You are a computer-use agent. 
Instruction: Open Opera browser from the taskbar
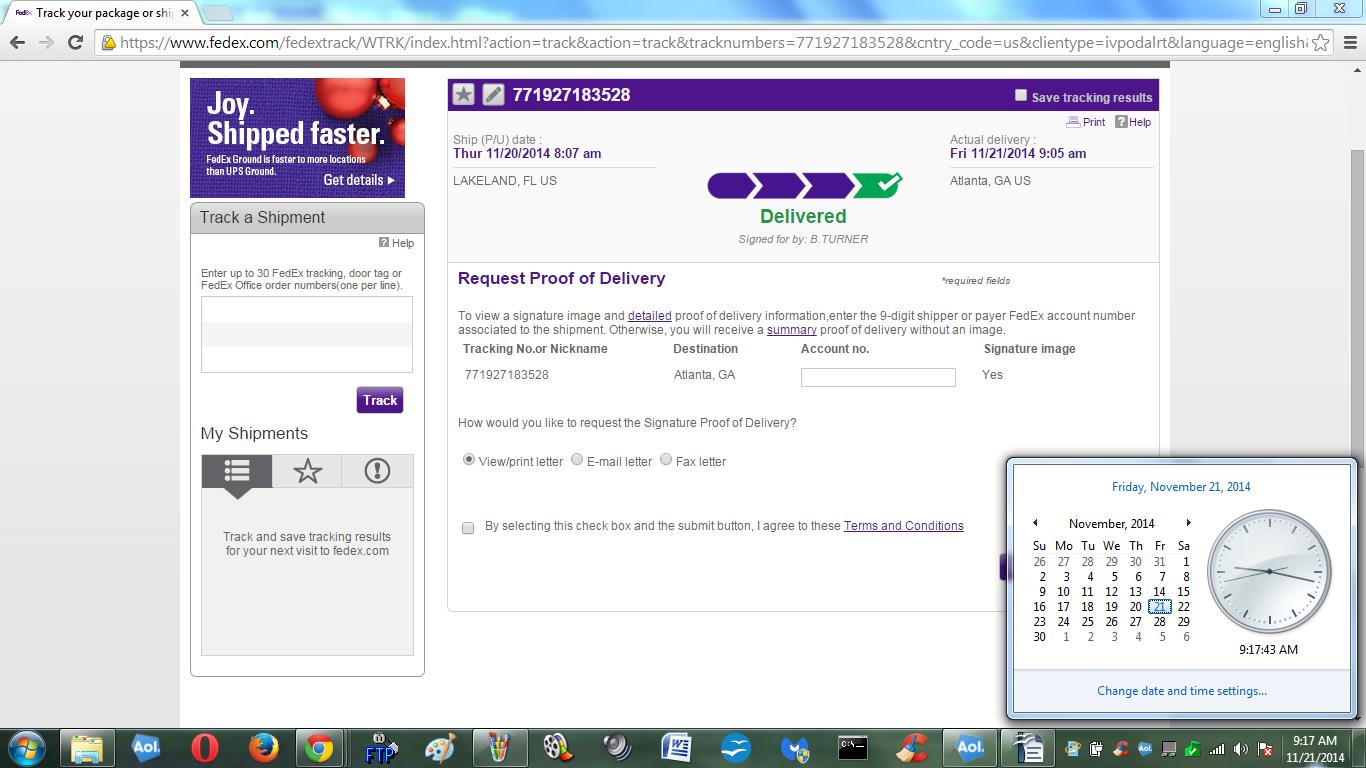205,748
